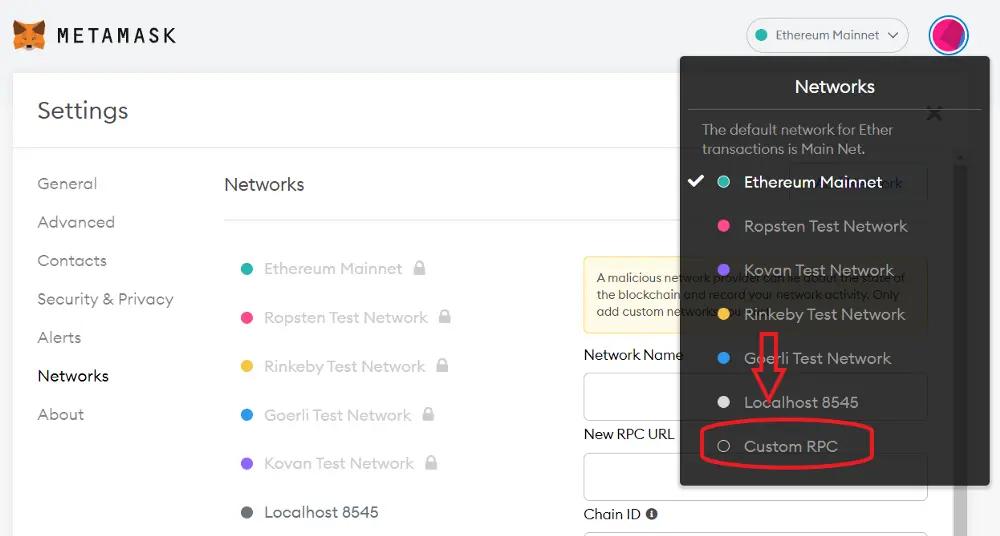Select Goerli Test Network in the settings list
Viewport: 1000px width, 536px height.
(x=337, y=415)
